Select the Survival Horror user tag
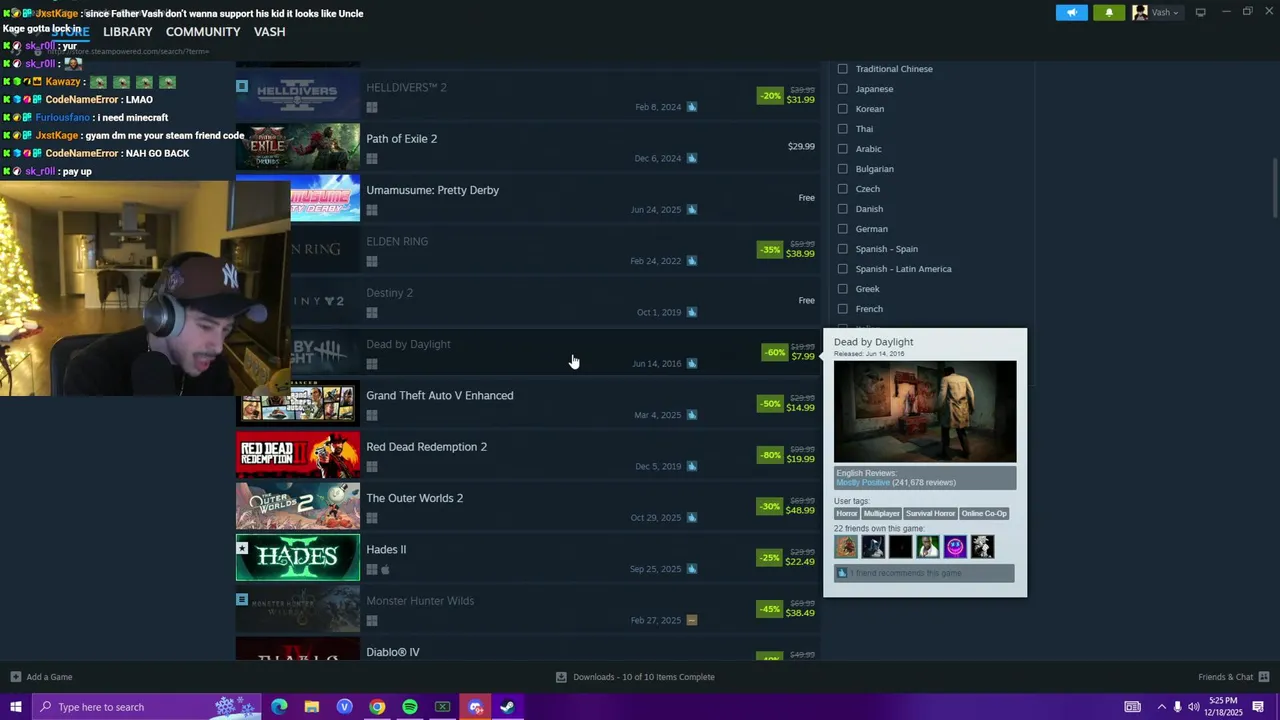This screenshot has height=720, width=1280. click(x=930, y=514)
